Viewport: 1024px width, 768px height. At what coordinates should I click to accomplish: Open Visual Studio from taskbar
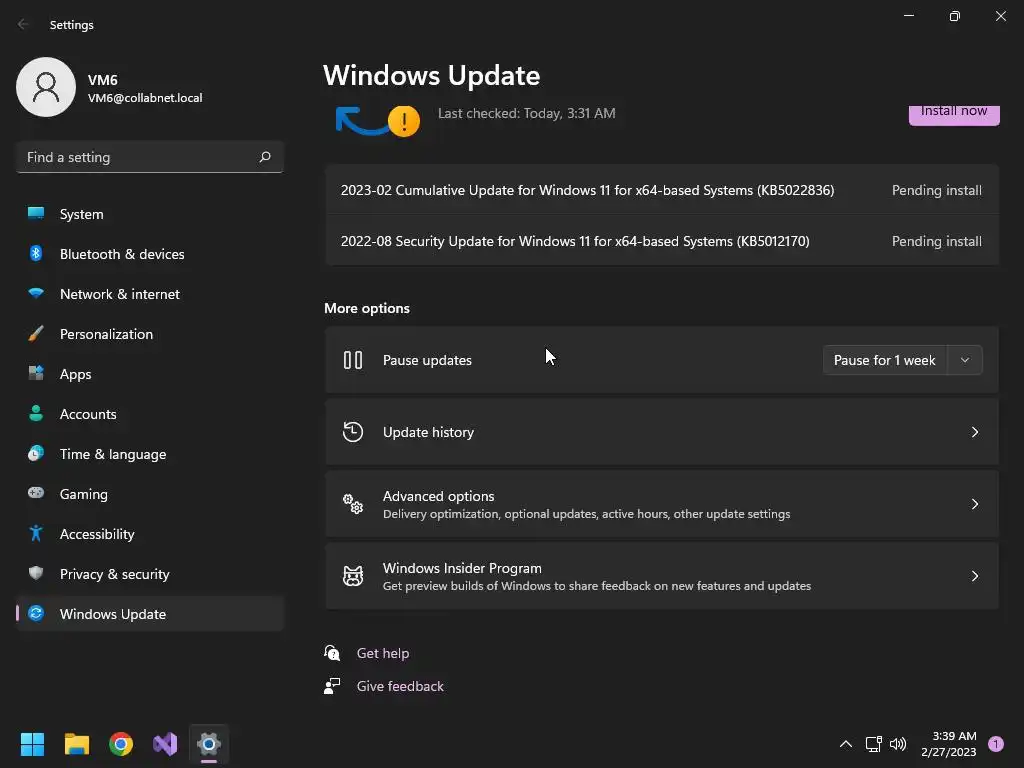point(165,744)
